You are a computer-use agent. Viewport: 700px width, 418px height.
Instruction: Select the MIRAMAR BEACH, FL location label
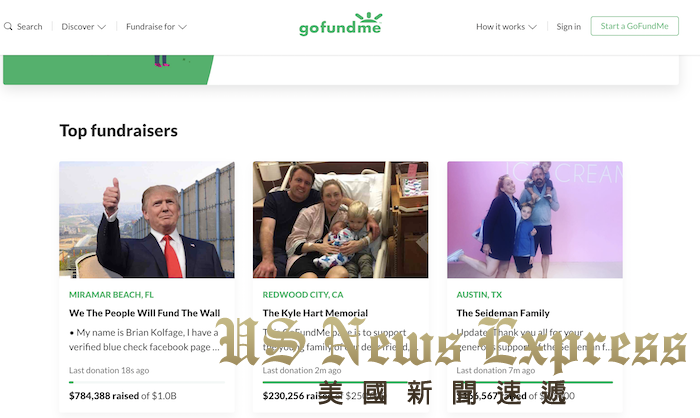tap(111, 295)
